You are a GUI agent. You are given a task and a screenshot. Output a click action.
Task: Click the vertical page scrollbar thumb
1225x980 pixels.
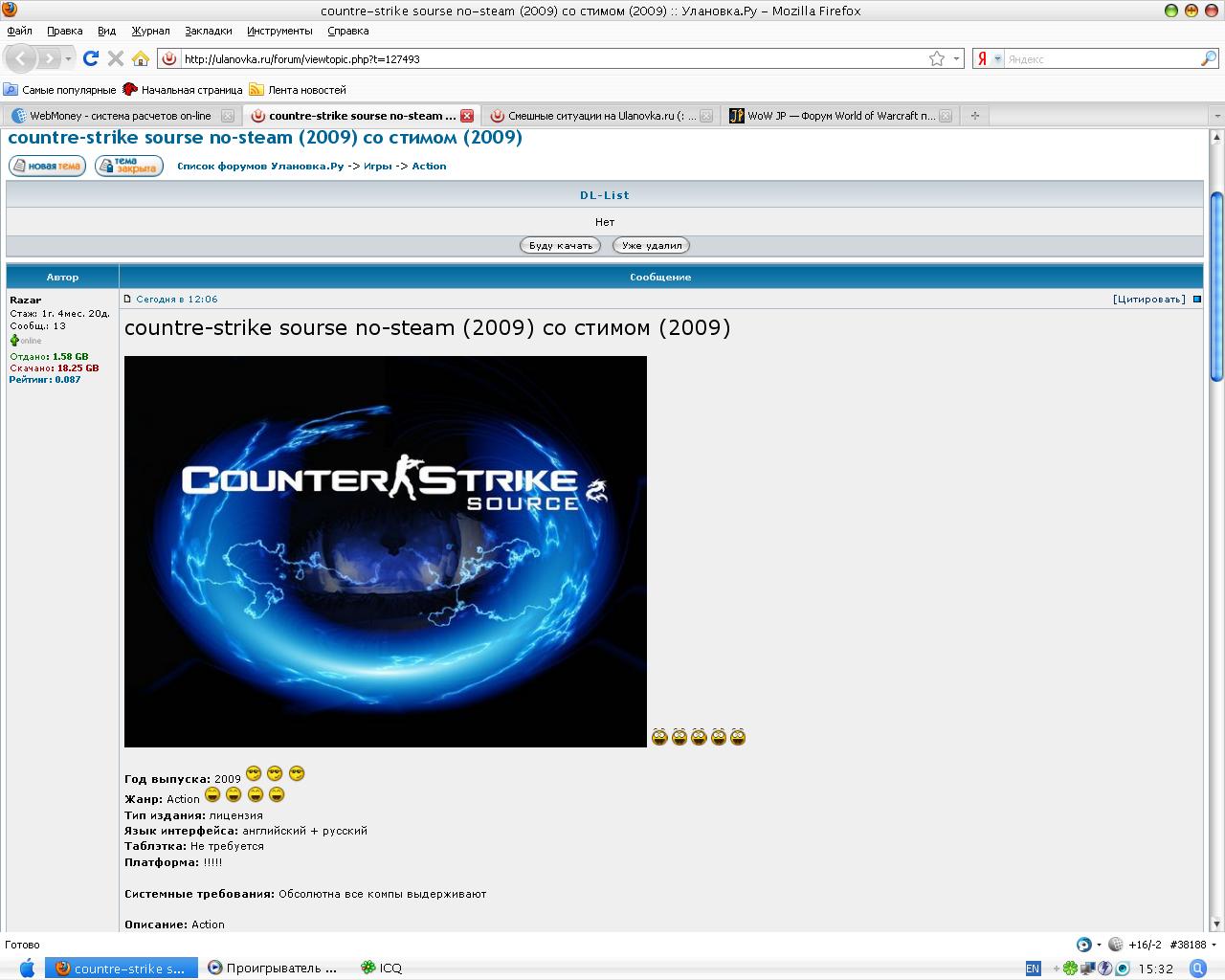tap(1216, 285)
